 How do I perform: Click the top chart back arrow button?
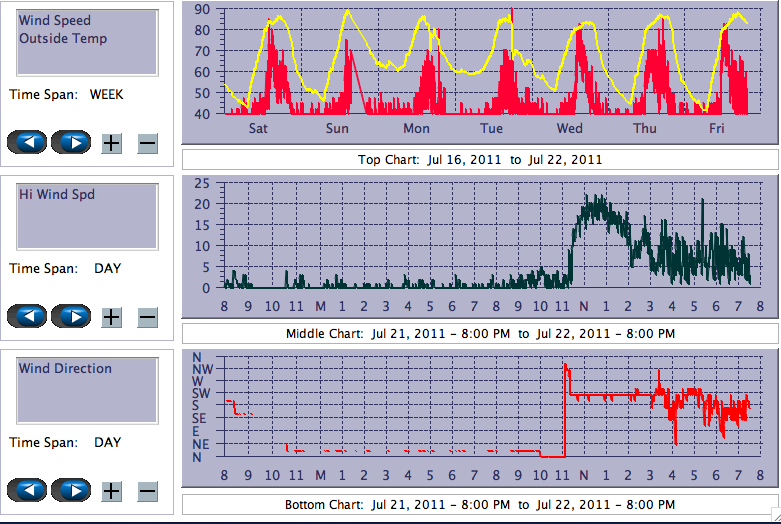coord(27,143)
